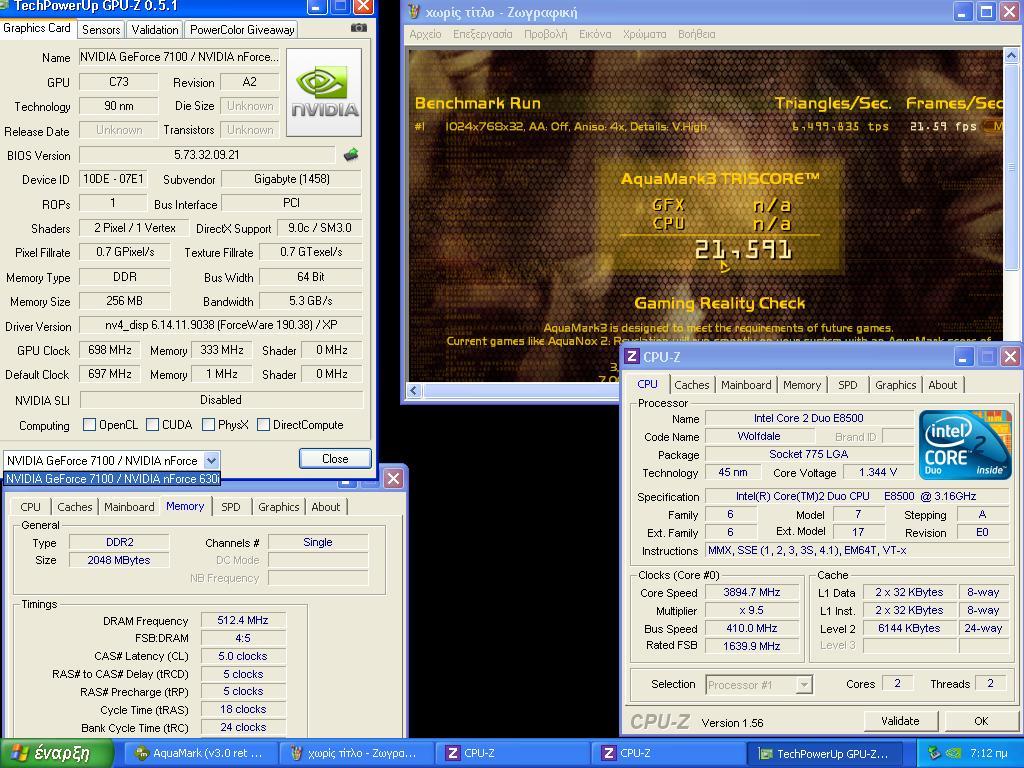The image size is (1024, 768).
Task: Open the Αρχείο menu in Paint
Action: [x=425, y=34]
